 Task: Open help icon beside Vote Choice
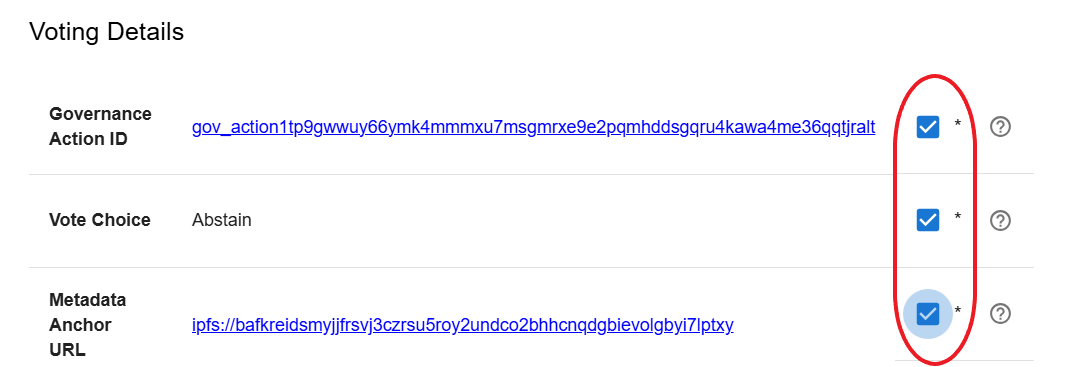click(1000, 220)
